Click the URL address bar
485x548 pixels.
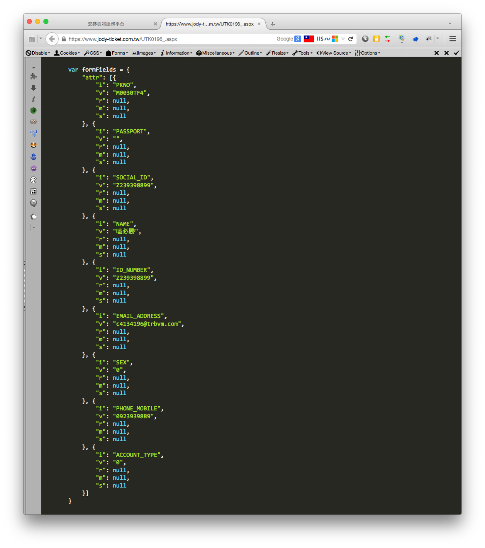point(168,39)
